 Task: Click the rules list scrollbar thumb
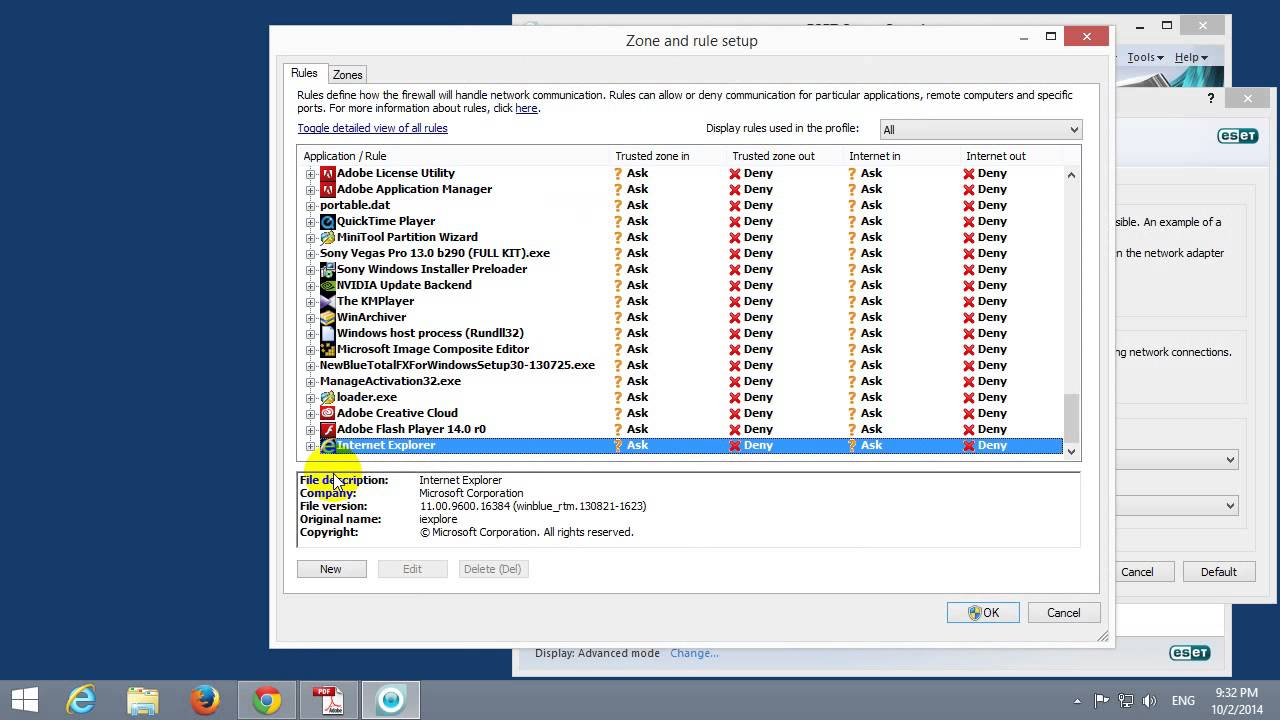tap(1071, 417)
